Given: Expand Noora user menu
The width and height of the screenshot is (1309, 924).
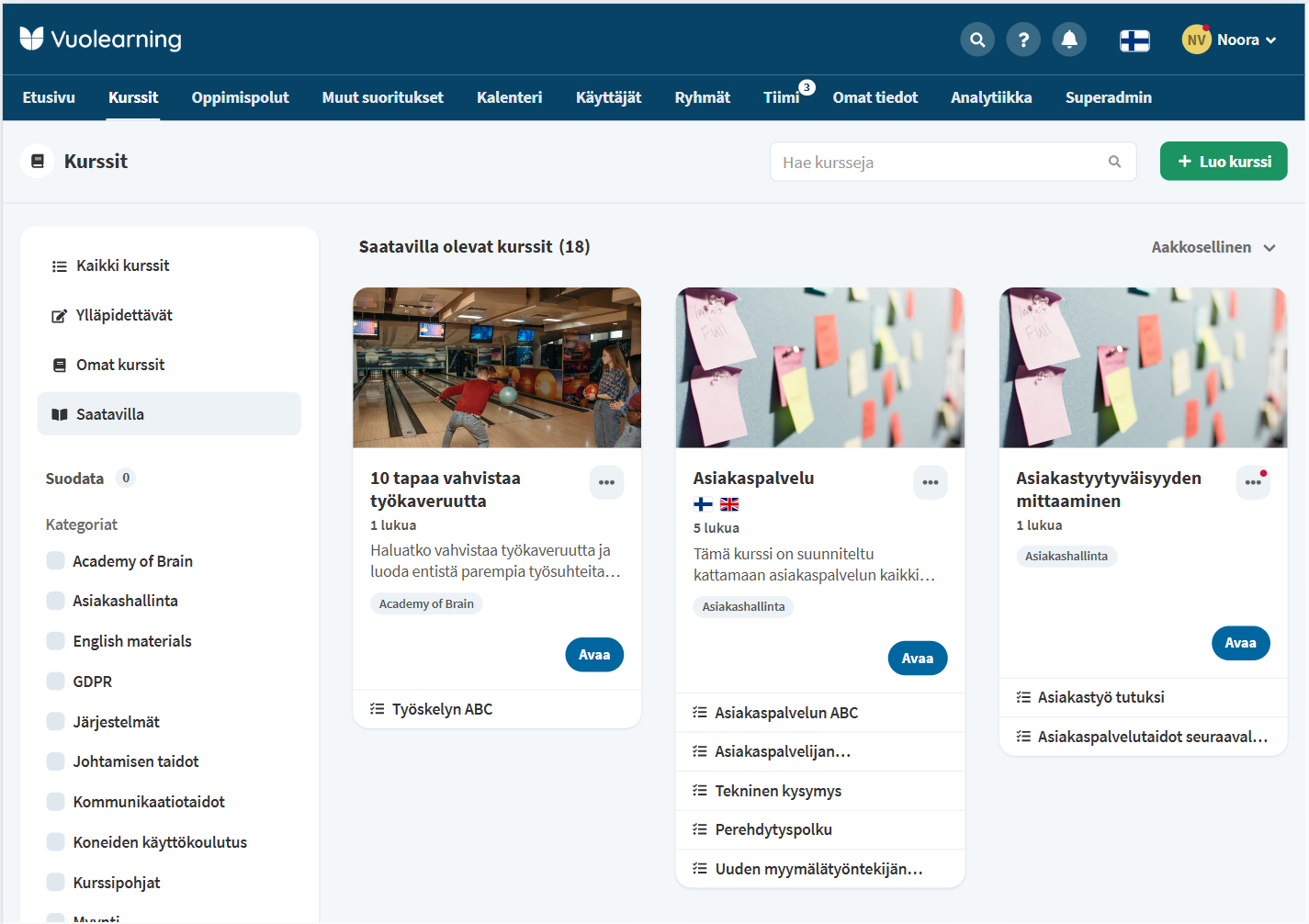Looking at the screenshot, I should click(1247, 39).
